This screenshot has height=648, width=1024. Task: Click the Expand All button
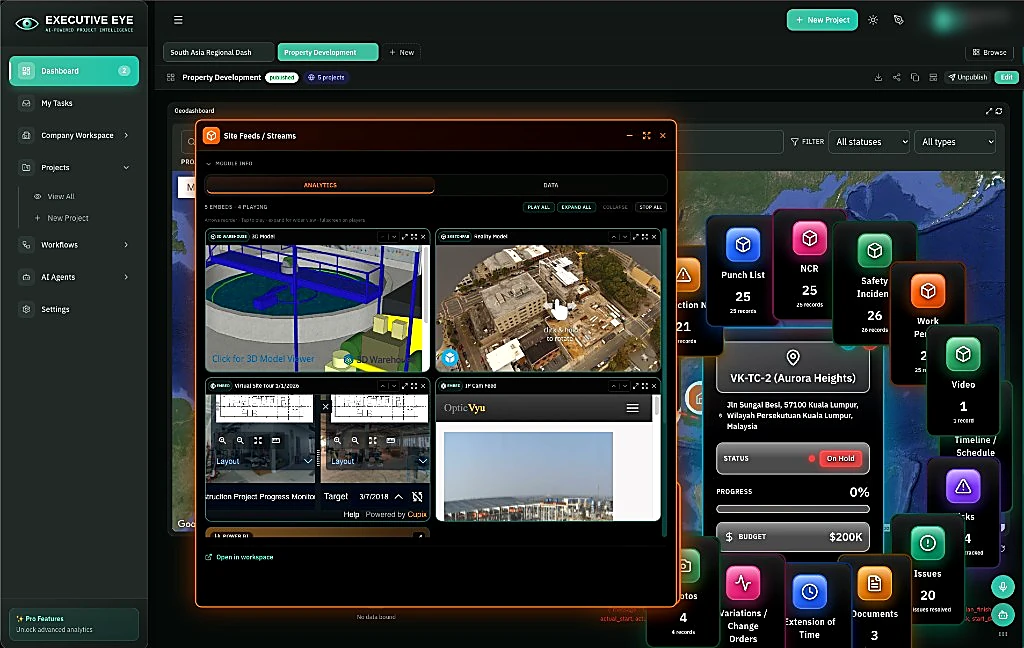click(x=576, y=207)
